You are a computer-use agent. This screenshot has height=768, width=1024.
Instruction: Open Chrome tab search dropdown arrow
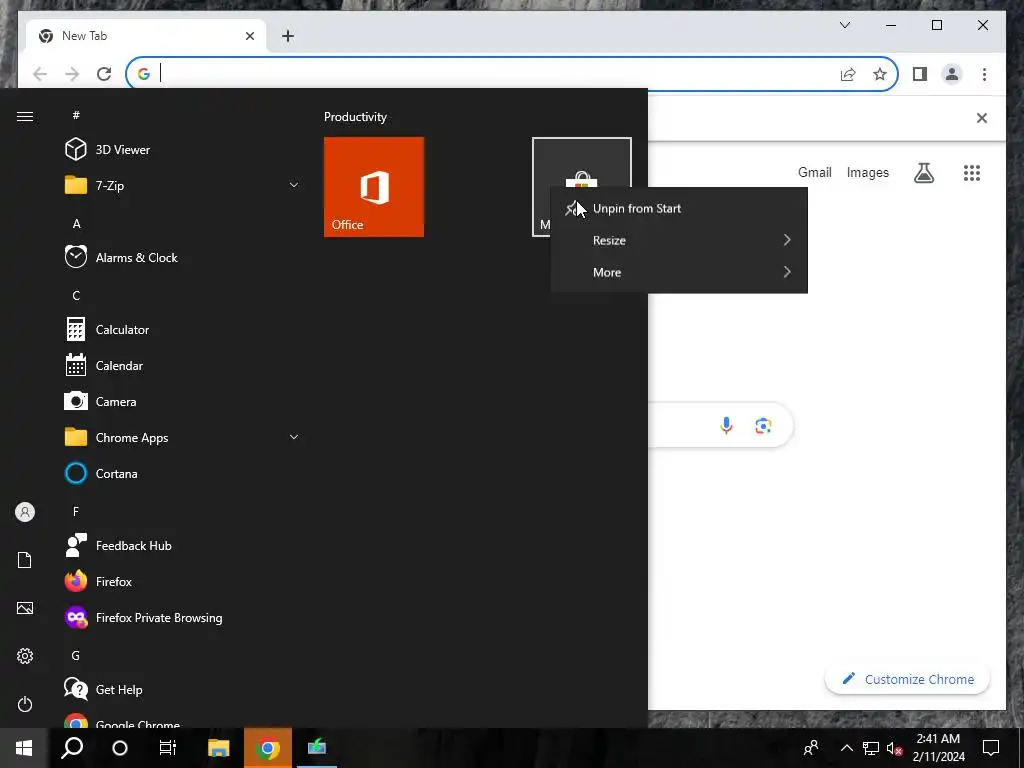(x=844, y=25)
